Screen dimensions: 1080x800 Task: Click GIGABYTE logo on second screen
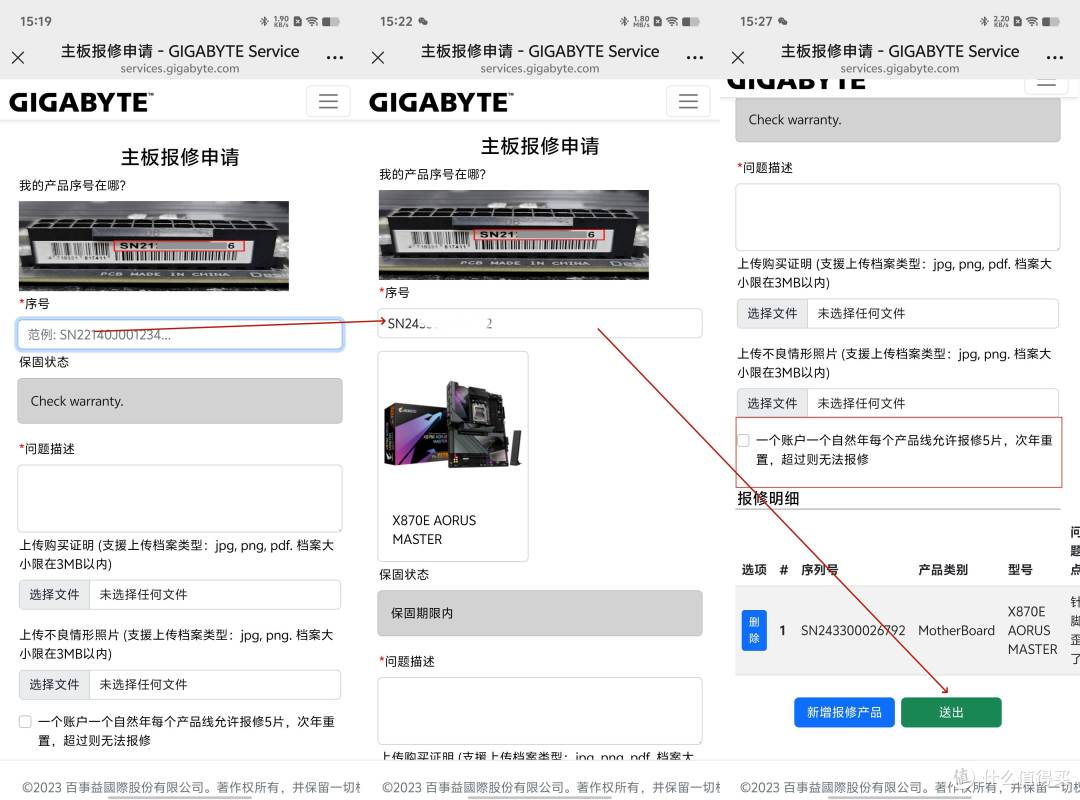[441, 103]
